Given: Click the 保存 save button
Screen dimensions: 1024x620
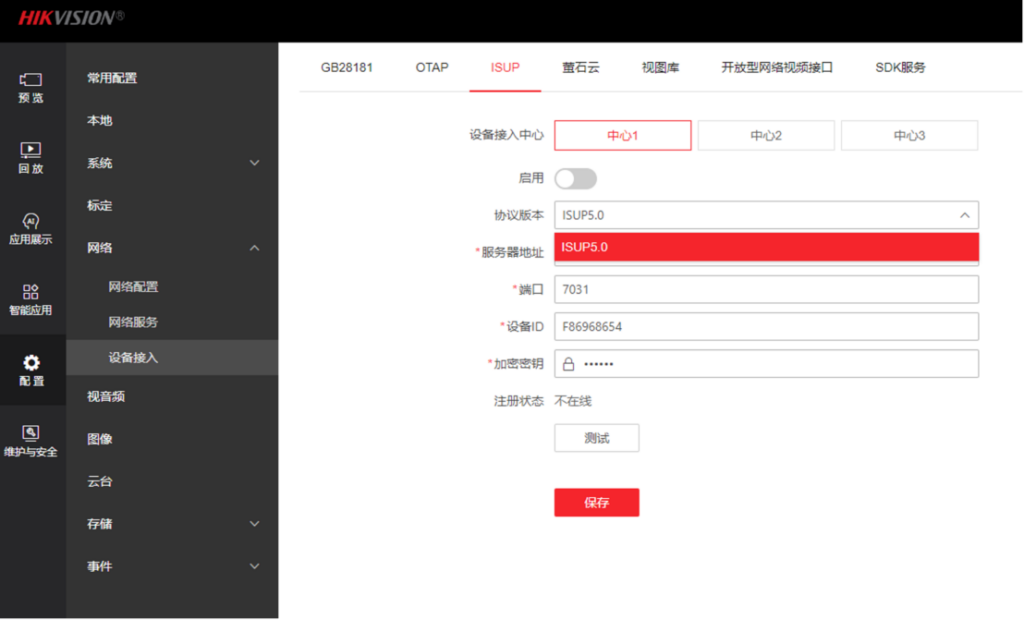Looking at the screenshot, I should (596, 502).
